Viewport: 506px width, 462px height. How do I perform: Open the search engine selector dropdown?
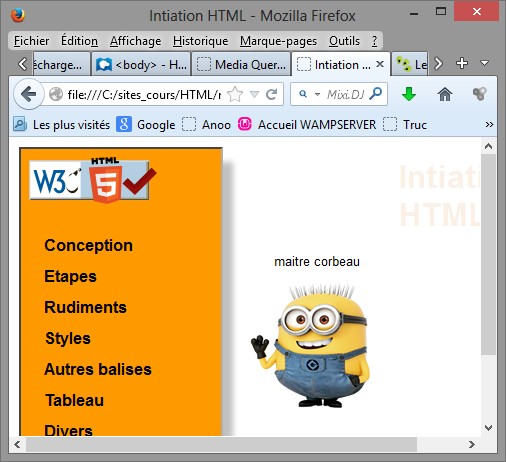(317, 94)
